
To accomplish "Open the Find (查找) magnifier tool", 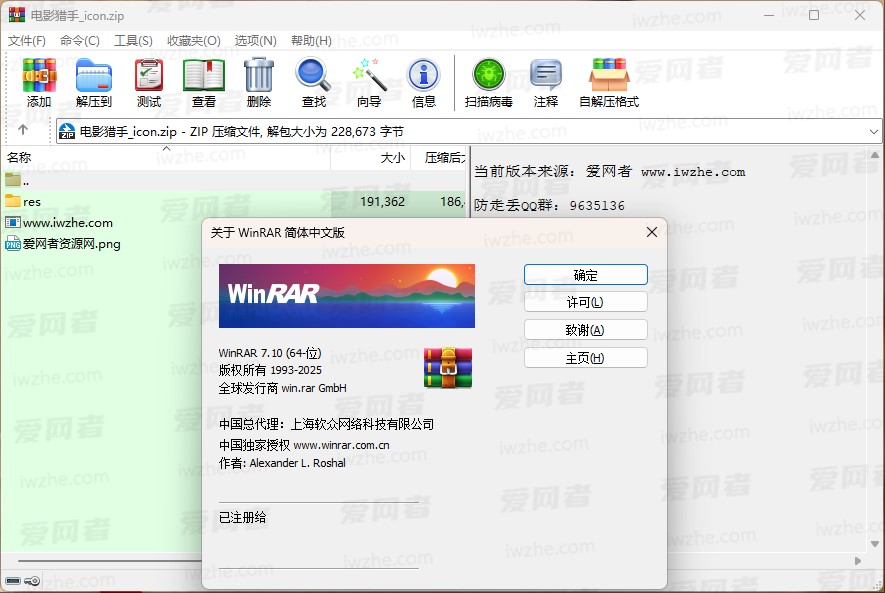I will coord(313,75).
